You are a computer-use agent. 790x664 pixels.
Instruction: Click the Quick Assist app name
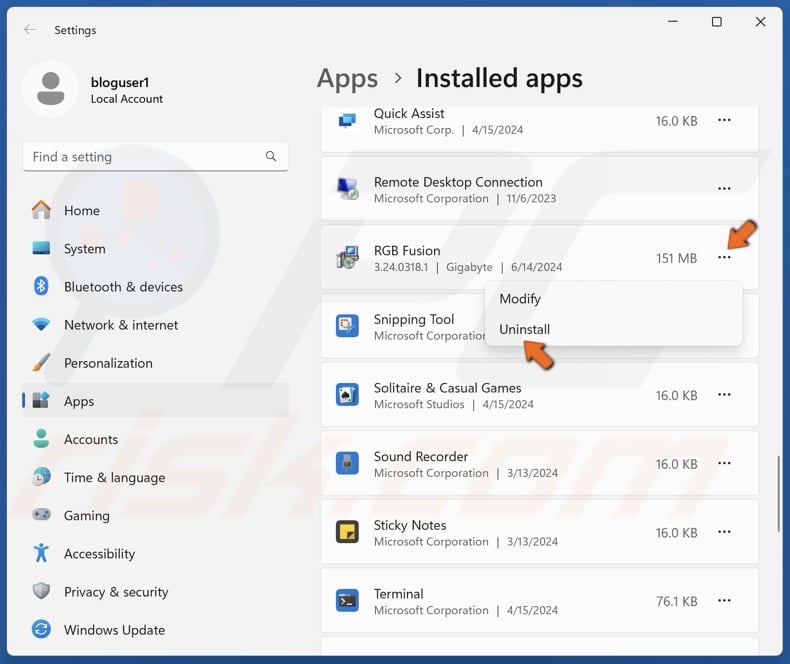[x=409, y=113]
